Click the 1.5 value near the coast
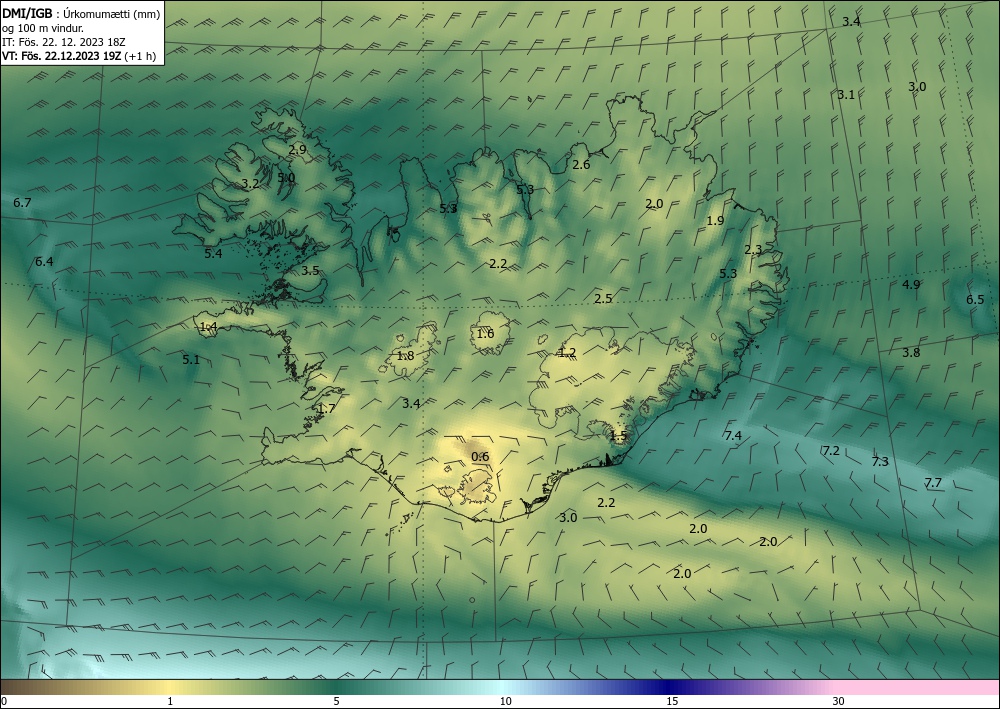Screen dimensions: 1000x709 pyautogui.click(x=619, y=436)
